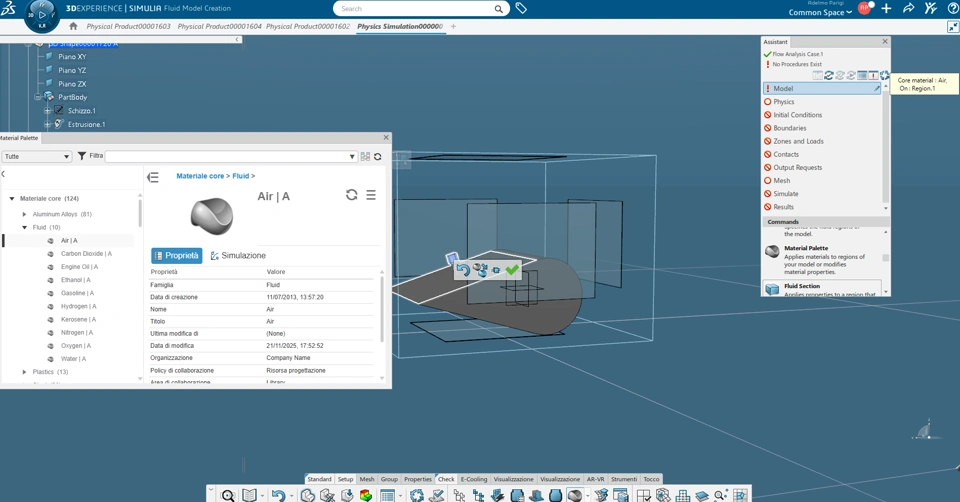Click the Materiale core breadcrumb link
Viewport: 960px width, 502px height.
click(200, 176)
